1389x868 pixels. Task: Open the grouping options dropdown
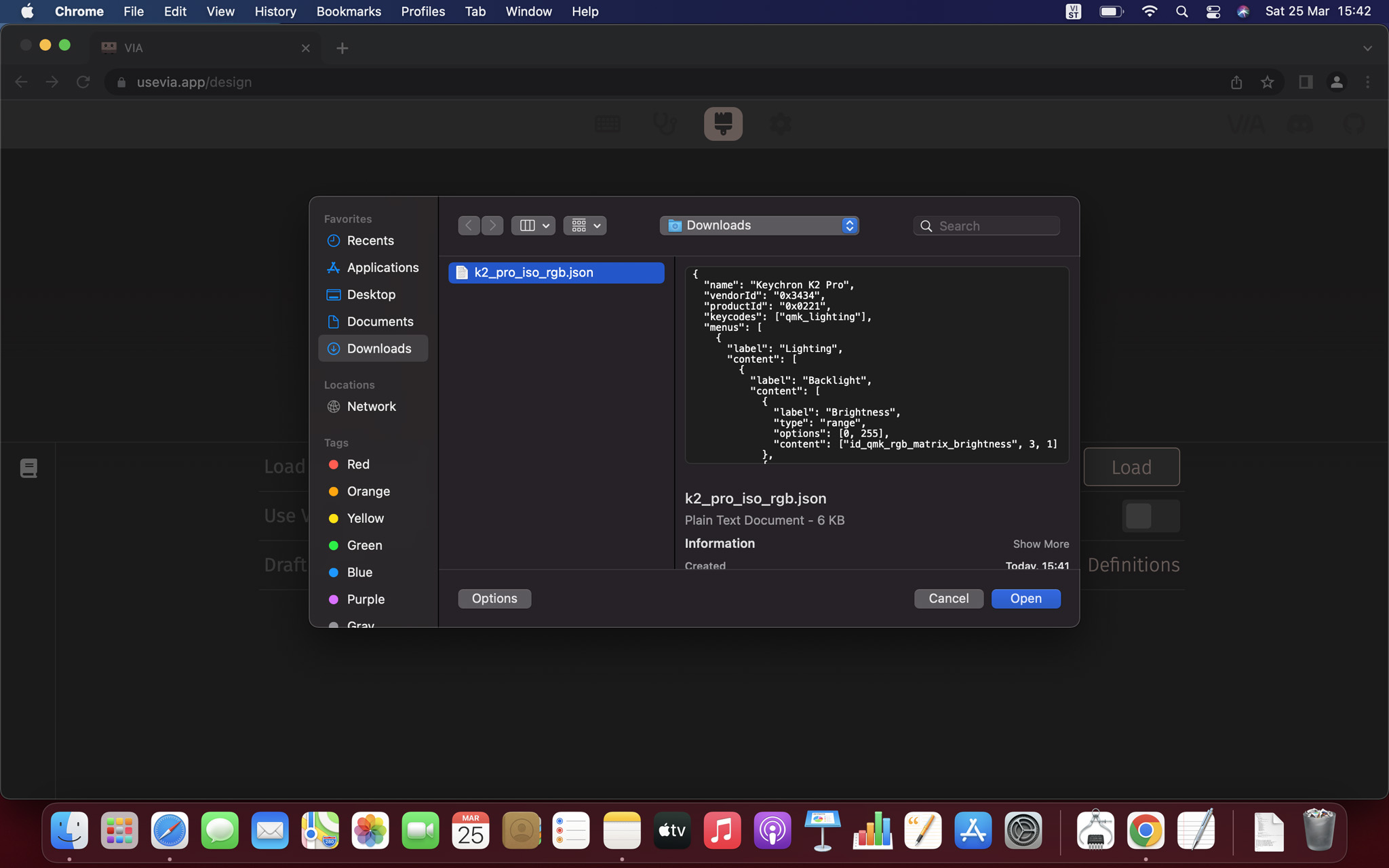[x=585, y=225]
